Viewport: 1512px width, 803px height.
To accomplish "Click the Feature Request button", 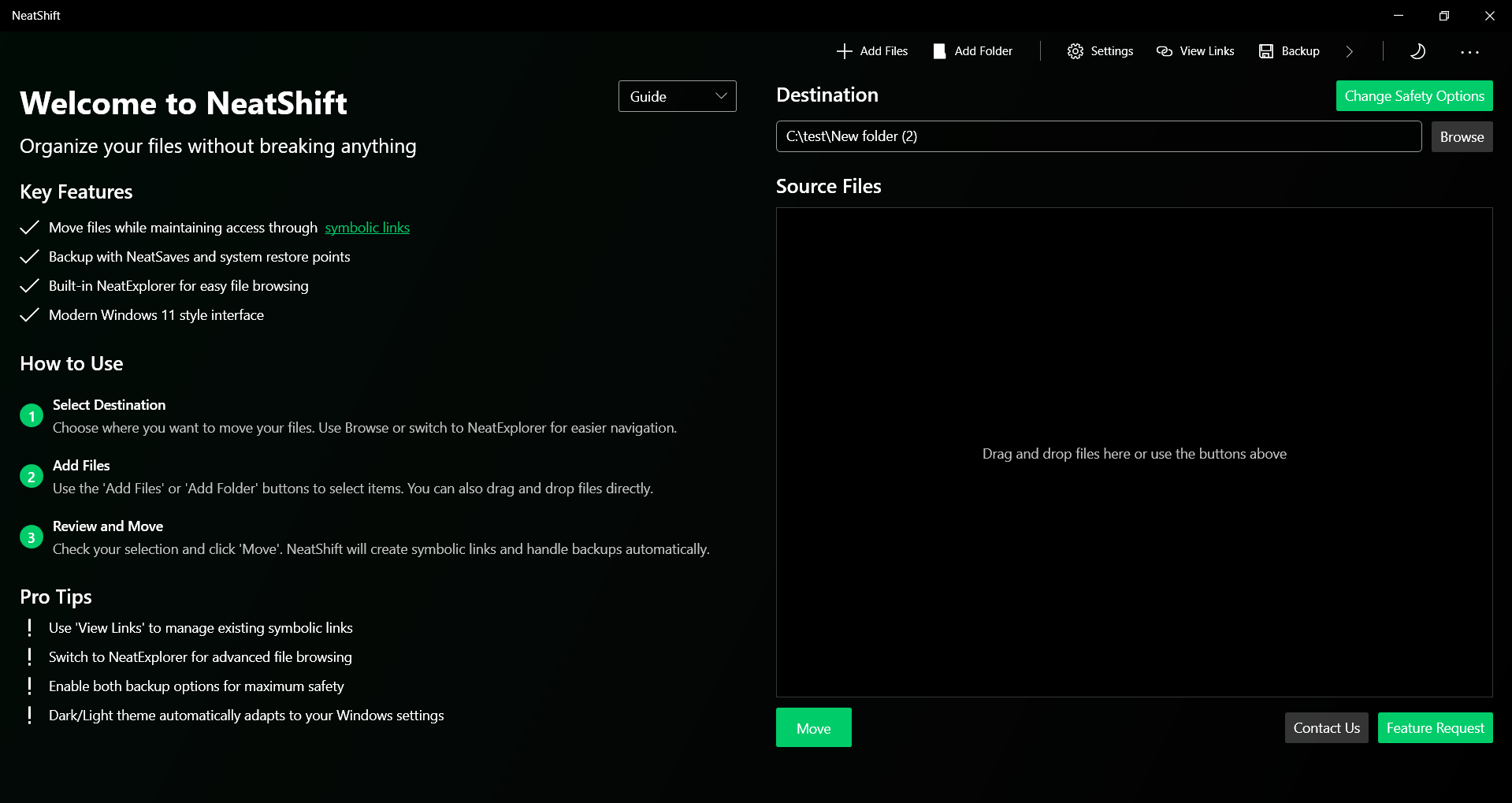I will pos(1436,728).
